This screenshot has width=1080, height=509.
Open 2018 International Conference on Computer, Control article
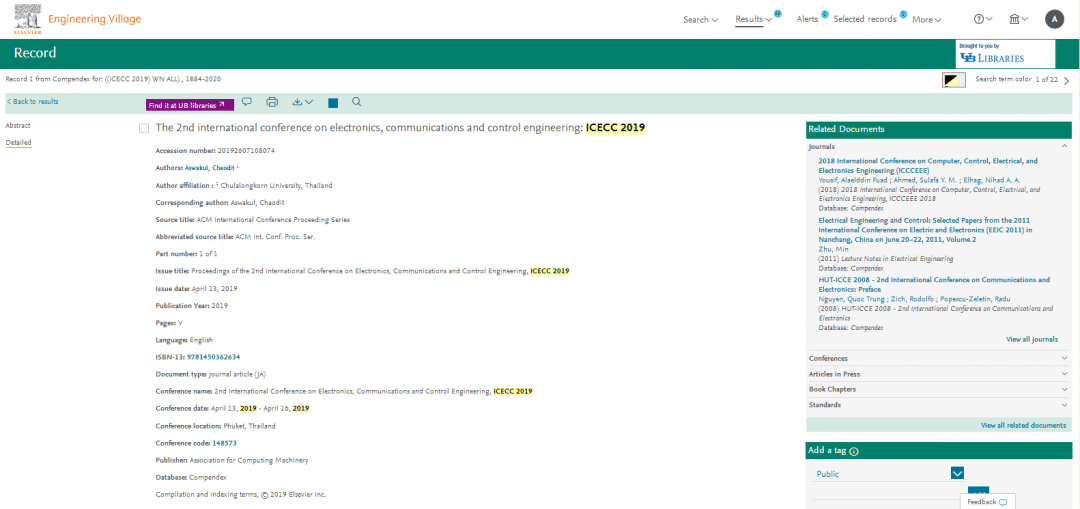(927, 165)
